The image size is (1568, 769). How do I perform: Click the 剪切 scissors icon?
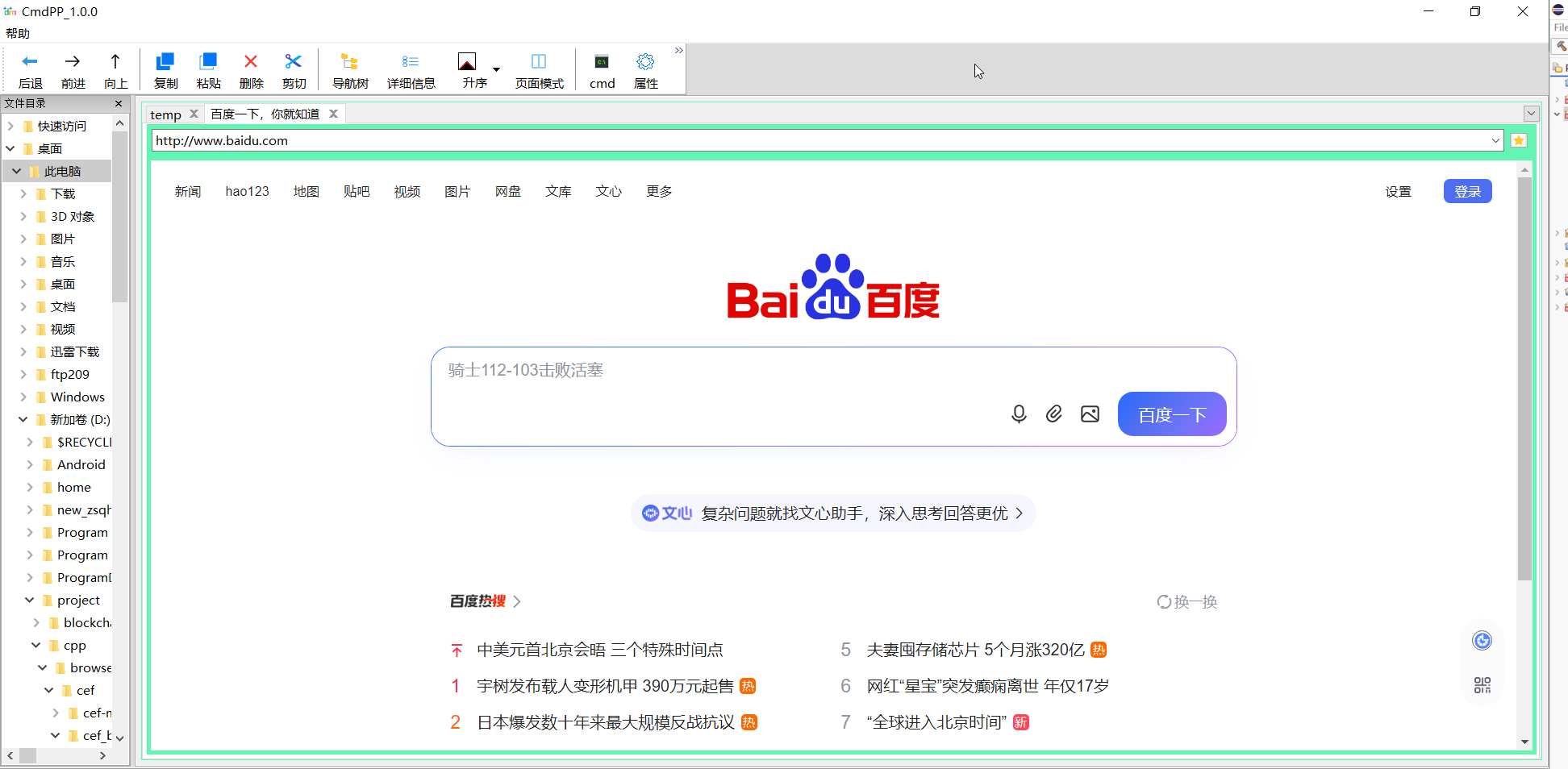coord(294,62)
